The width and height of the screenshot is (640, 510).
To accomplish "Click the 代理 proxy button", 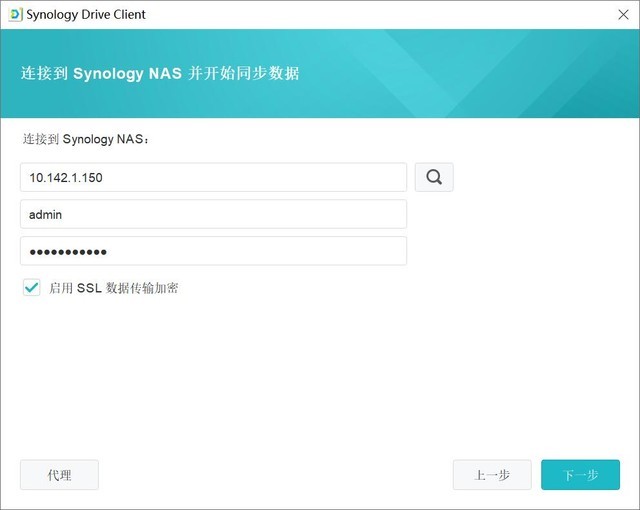I will (x=59, y=475).
